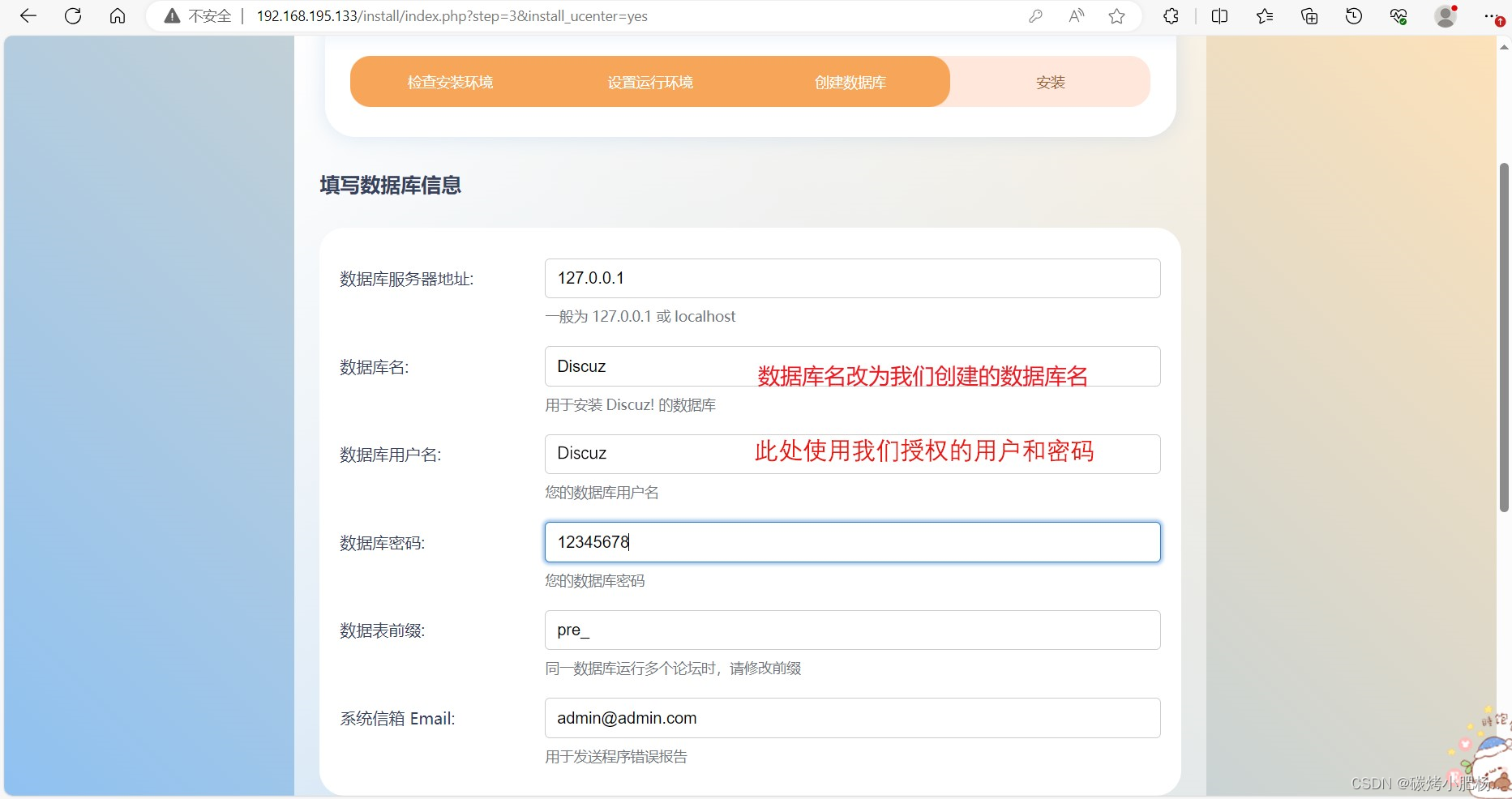The image size is (1512, 799).
Task: Focus the database password field 12345678
Action: [x=852, y=542]
